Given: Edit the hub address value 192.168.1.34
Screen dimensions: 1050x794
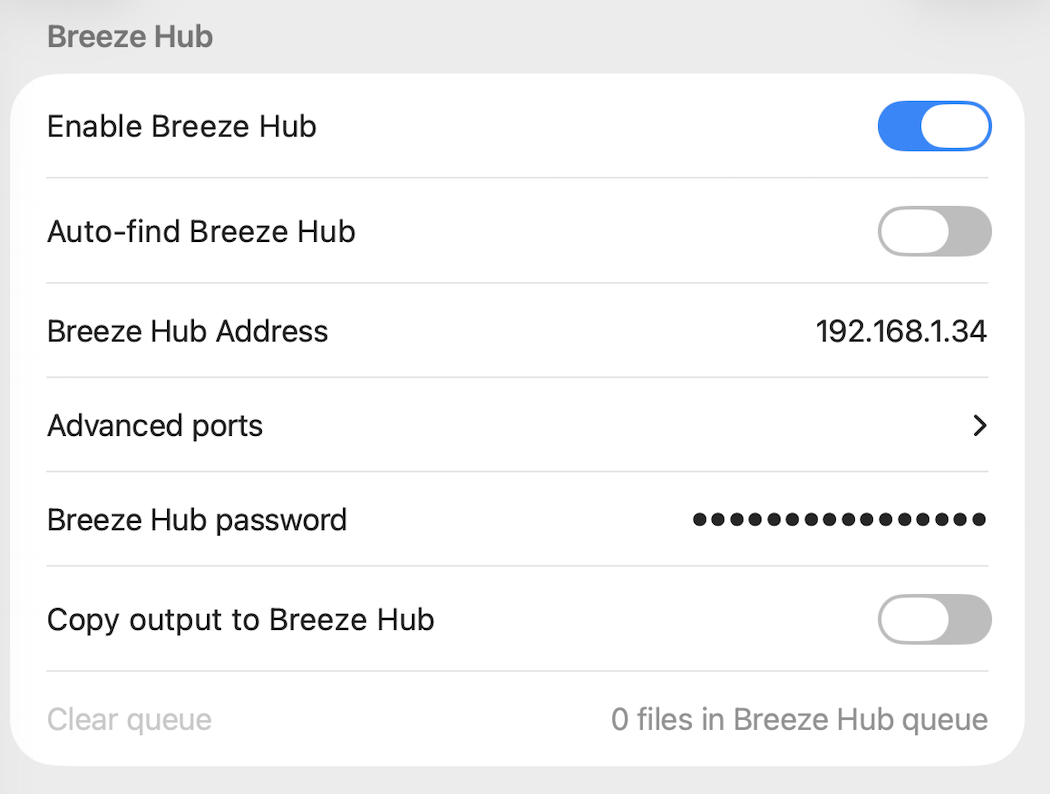Looking at the screenshot, I should pos(901,331).
